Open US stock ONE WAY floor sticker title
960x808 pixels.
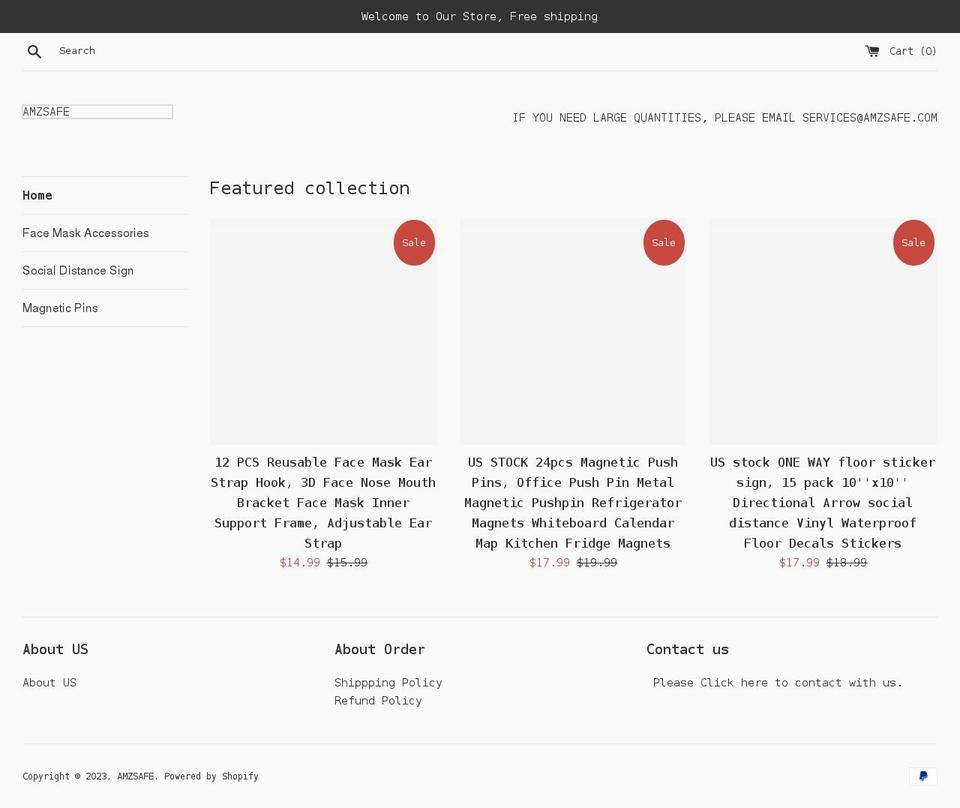823,503
